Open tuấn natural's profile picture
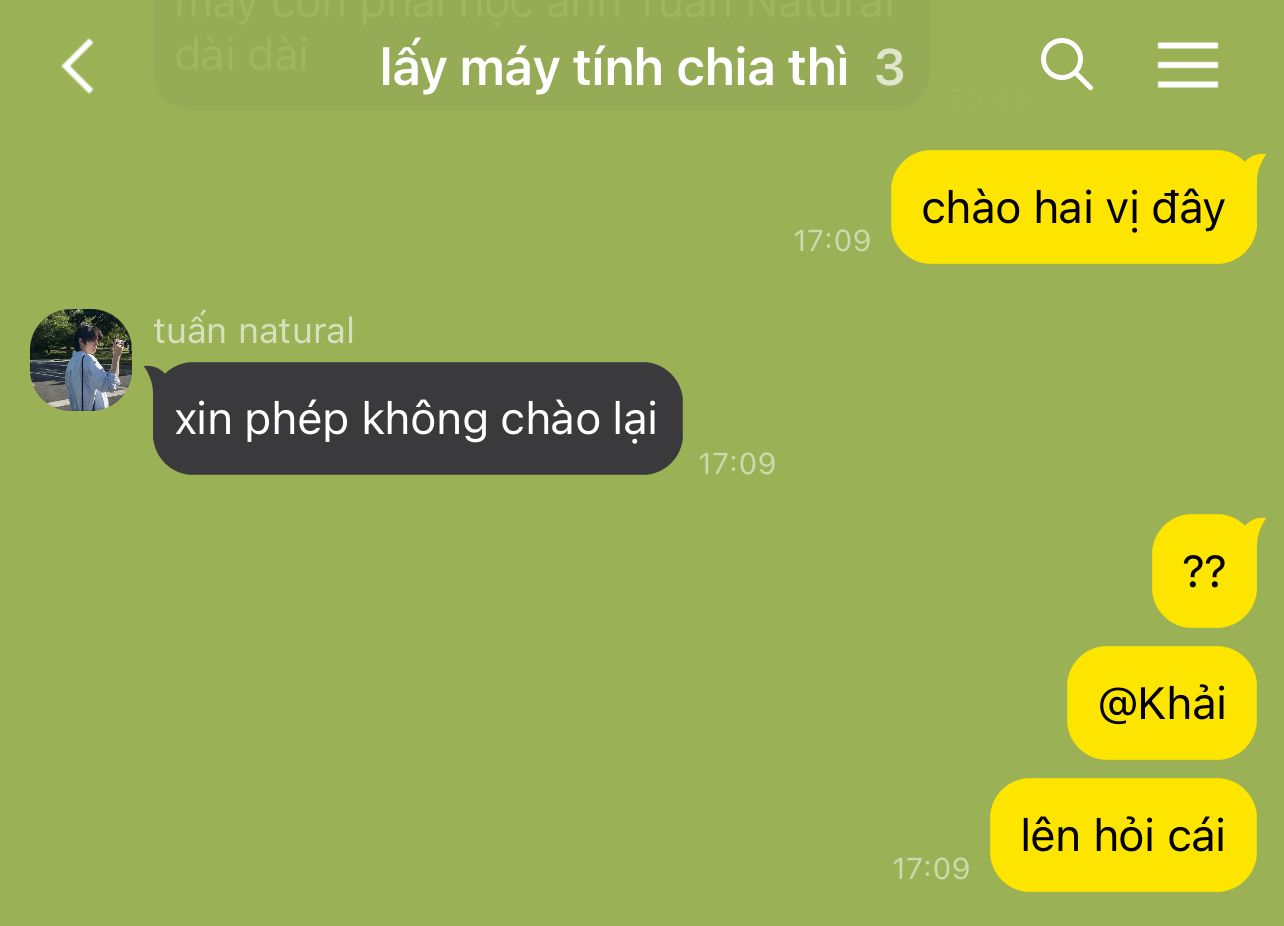This screenshot has width=1284, height=926. coord(81,360)
